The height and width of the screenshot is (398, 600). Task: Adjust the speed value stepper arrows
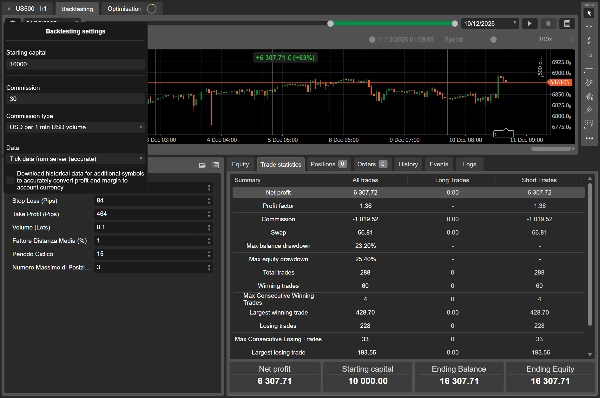(x=572, y=39)
